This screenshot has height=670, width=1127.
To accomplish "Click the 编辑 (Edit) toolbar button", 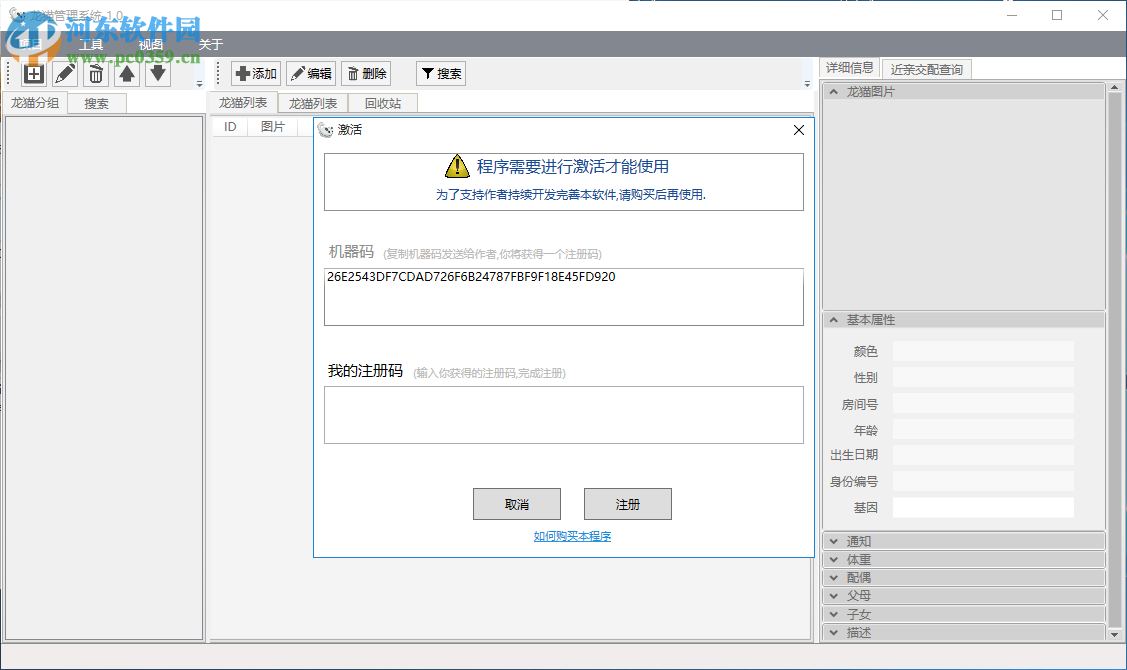I will tap(311, 72).
